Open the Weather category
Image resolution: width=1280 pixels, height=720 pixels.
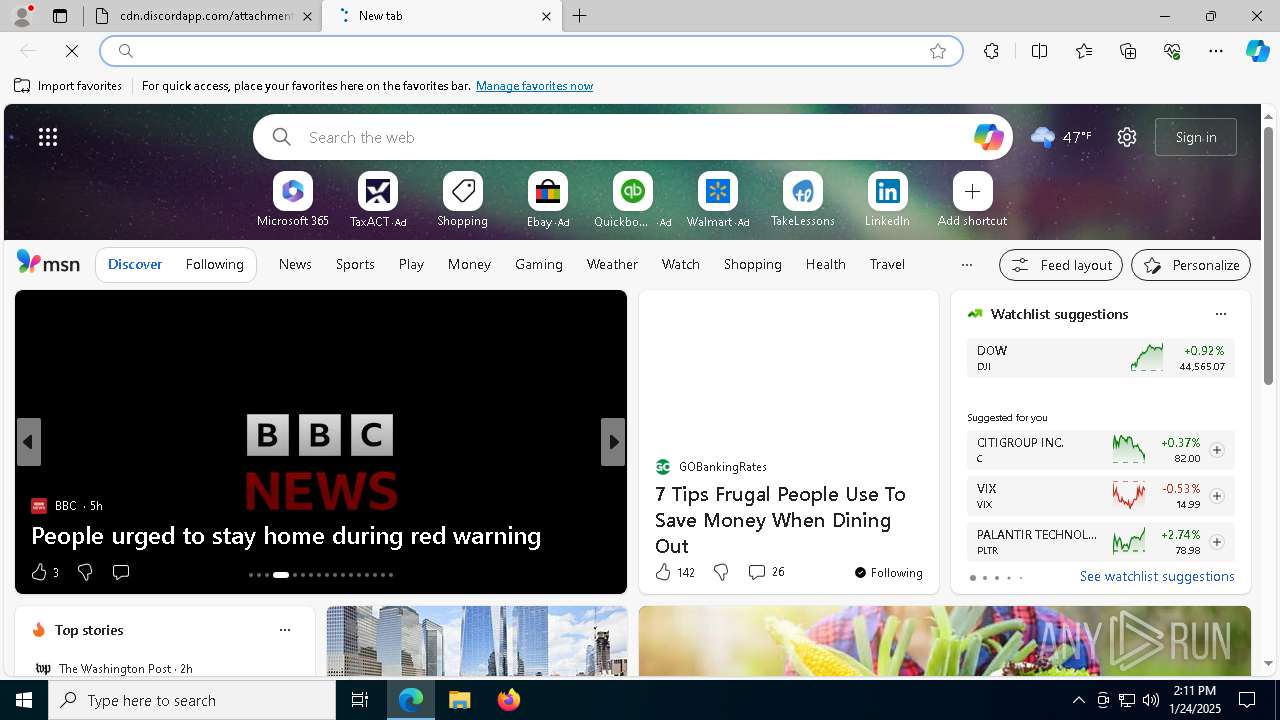pyautogui.click(x=612, y=264)
